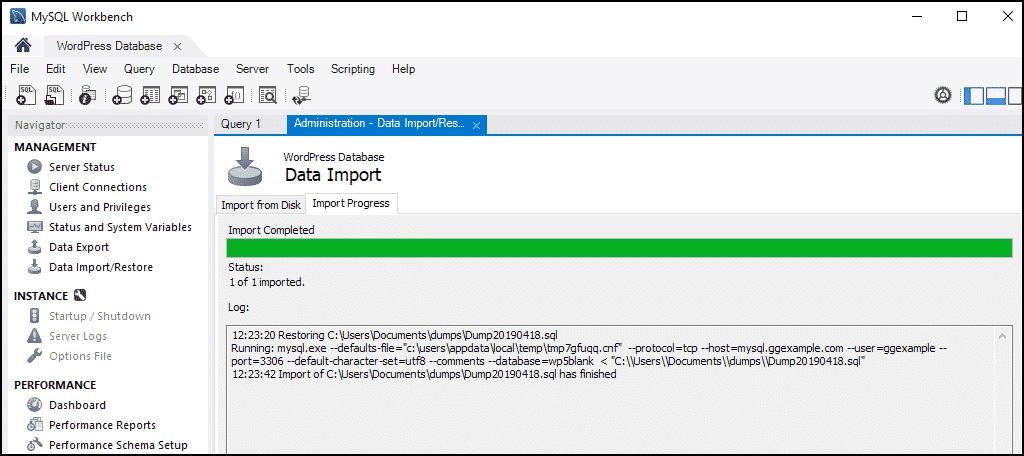Create a new schema toolbar icon
The image size is (1024, 456).
121,95
